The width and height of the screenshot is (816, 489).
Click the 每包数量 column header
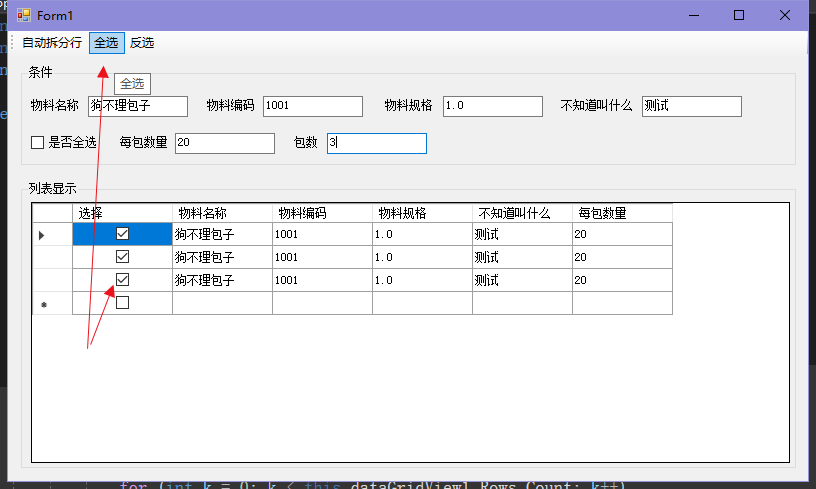[x=622, y=213]
